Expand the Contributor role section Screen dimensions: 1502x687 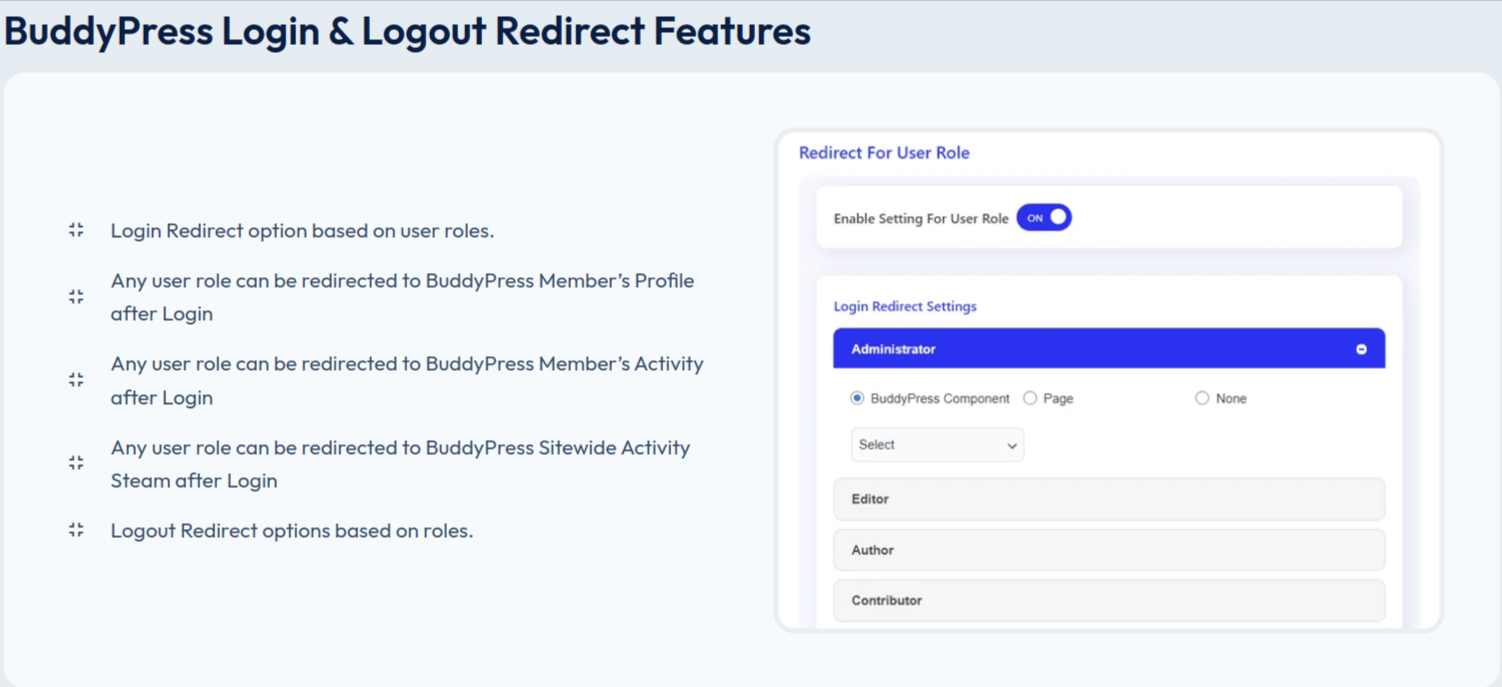point(1108,601)
